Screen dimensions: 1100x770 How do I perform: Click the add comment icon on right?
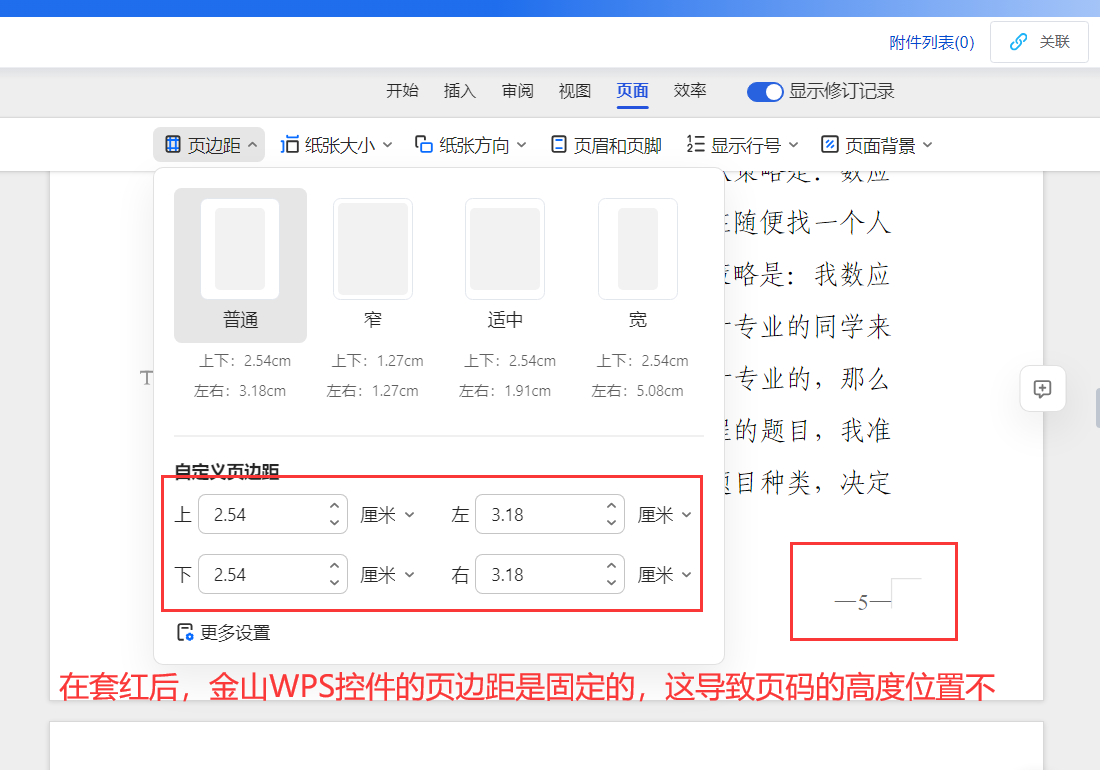(1042, 389)
